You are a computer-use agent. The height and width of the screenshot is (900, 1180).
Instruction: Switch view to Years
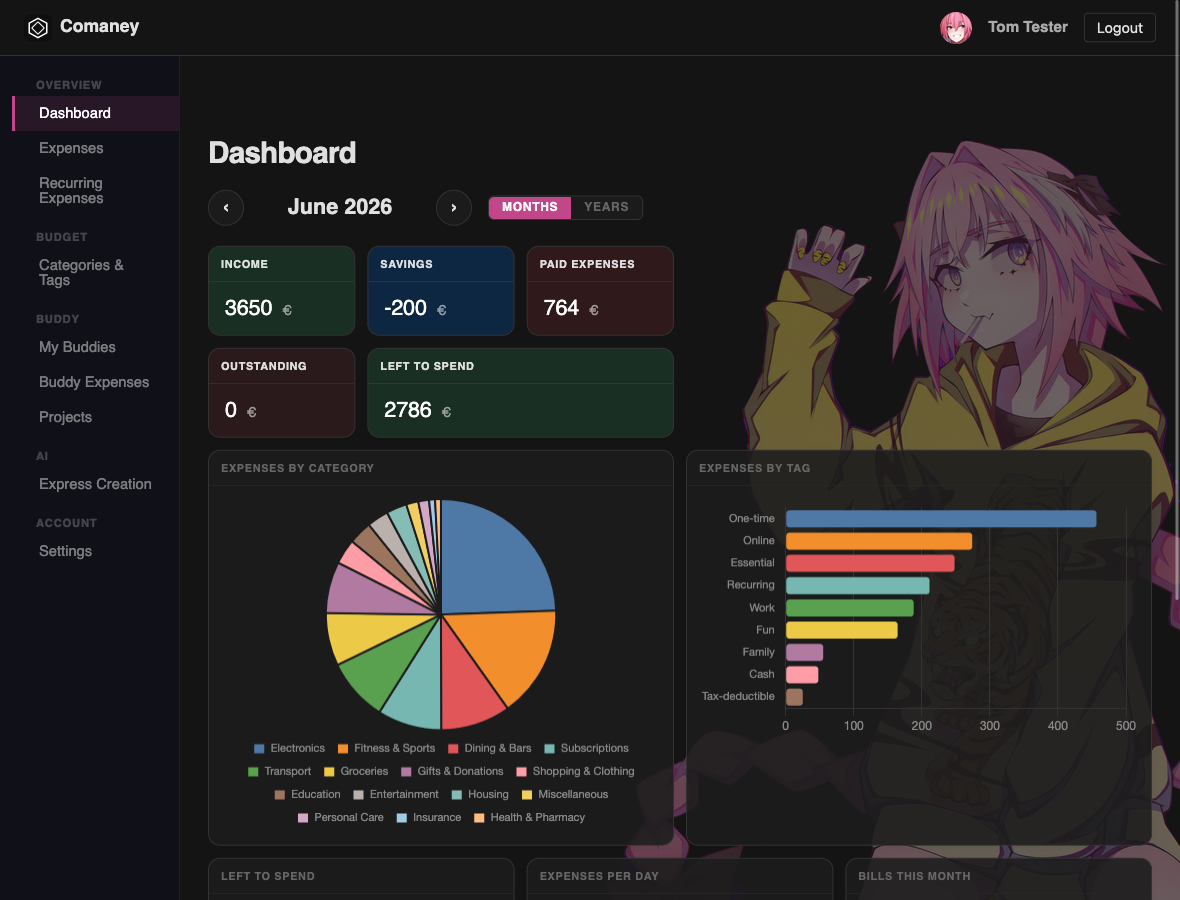(x=607, y=207)
